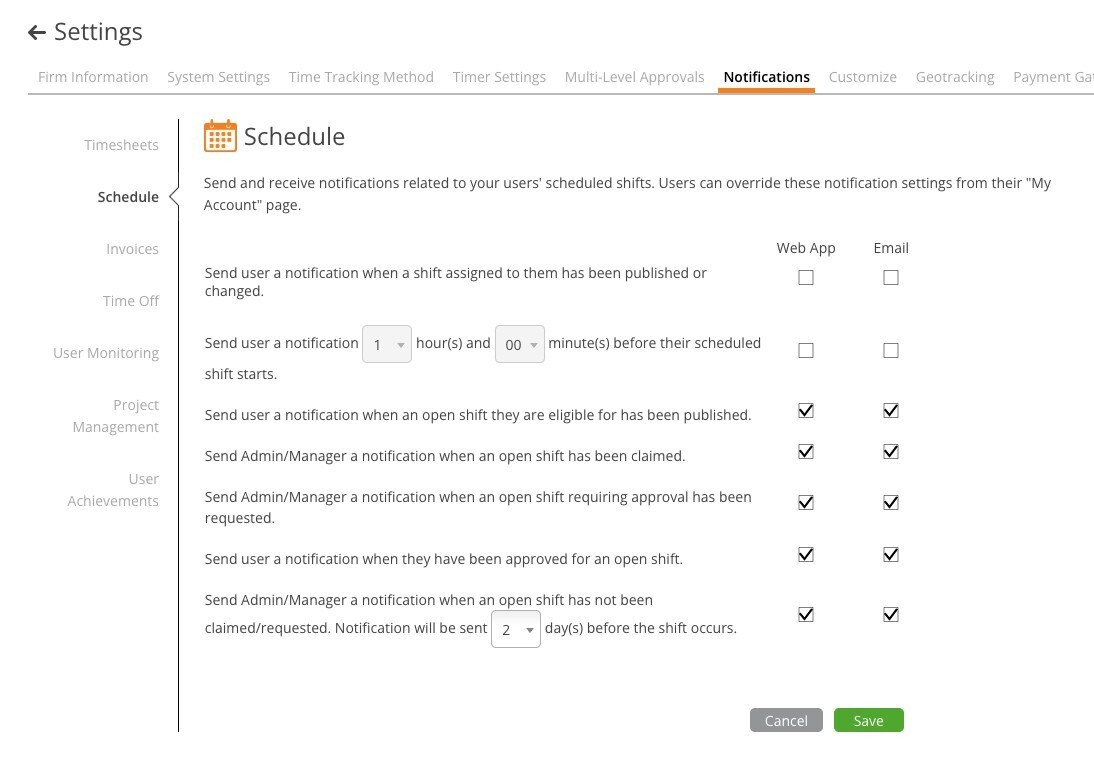The width and height of the screenshot is (1094, 761).
Task: Uncheck Email for eligible open shift published
Action: pos(891,411)
